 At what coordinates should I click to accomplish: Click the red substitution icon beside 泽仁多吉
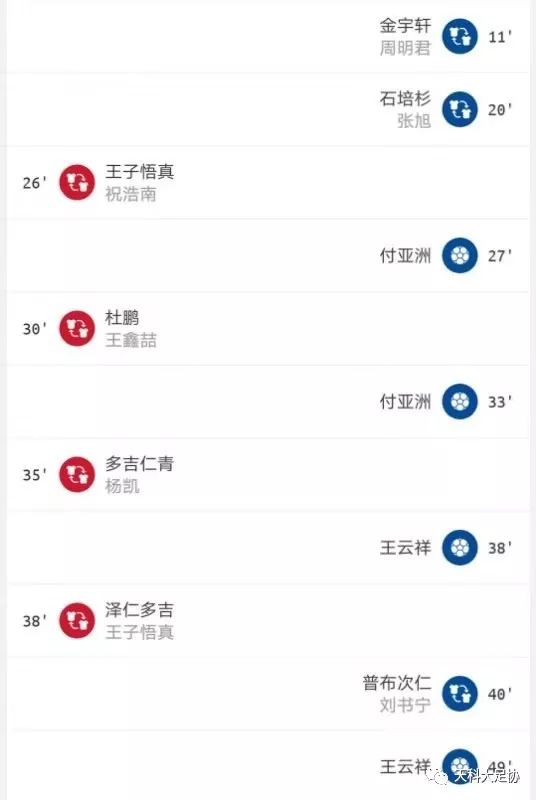(77, 620)
